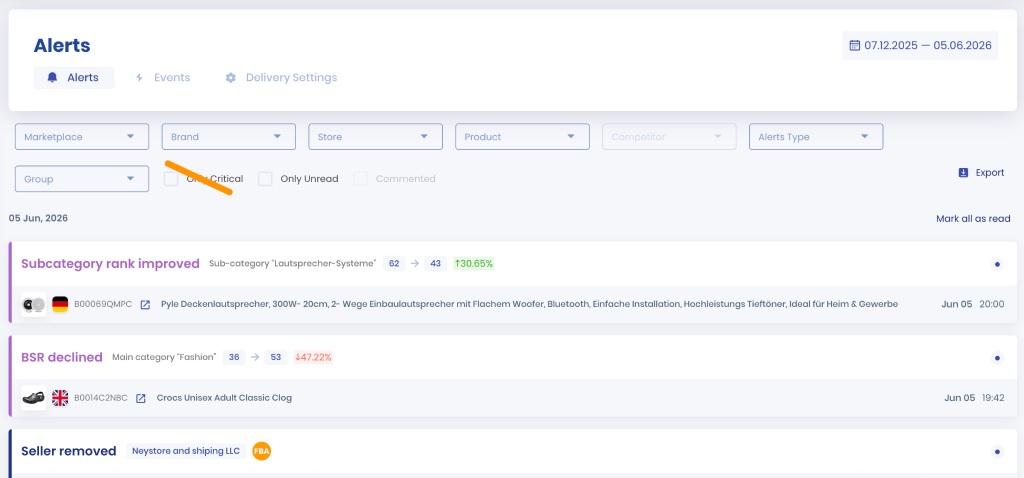Click the 05 Jun, 2026 date header

coord(38,218)
